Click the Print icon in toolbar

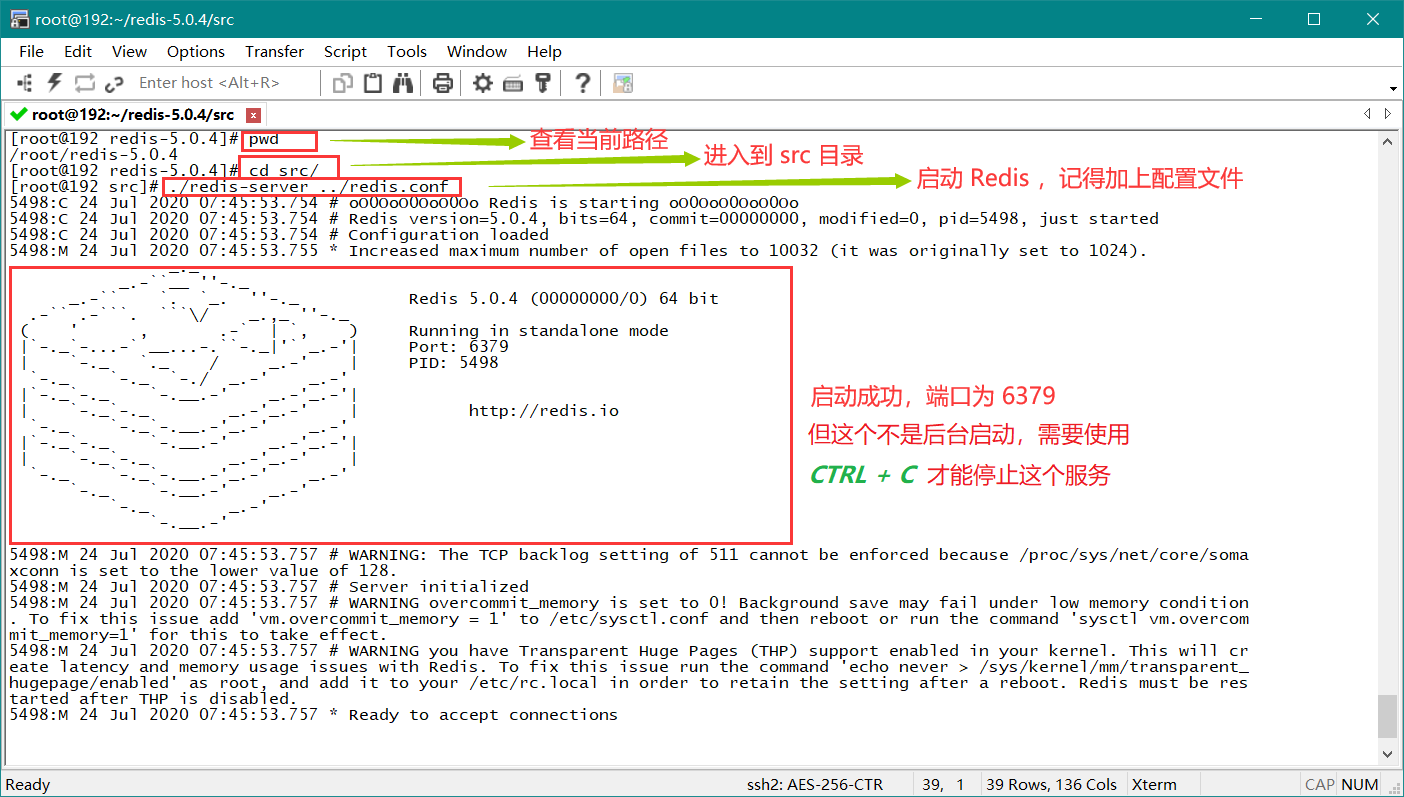[442, 83]
